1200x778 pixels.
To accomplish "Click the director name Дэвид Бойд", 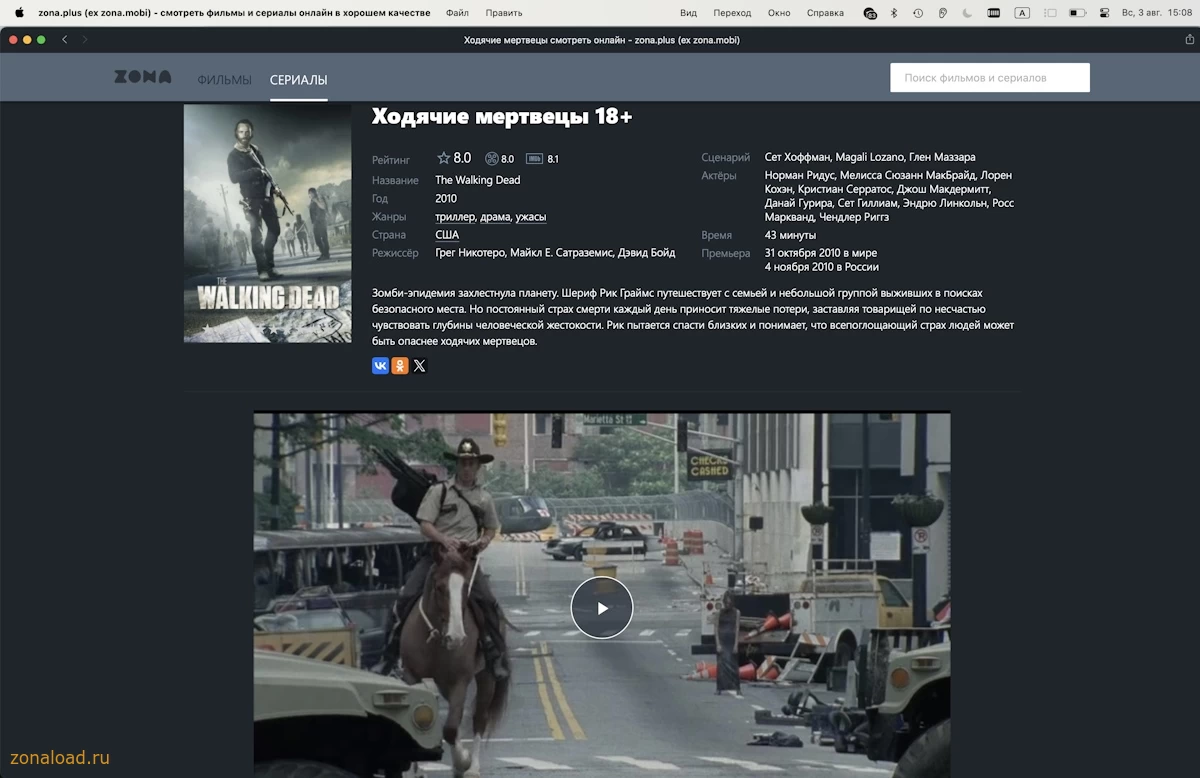I will coord(646,253).
